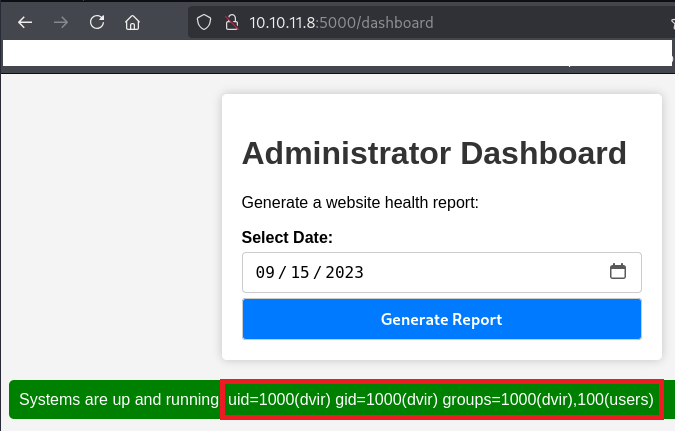Select the month field showing 09

click(x=265, y=272)
